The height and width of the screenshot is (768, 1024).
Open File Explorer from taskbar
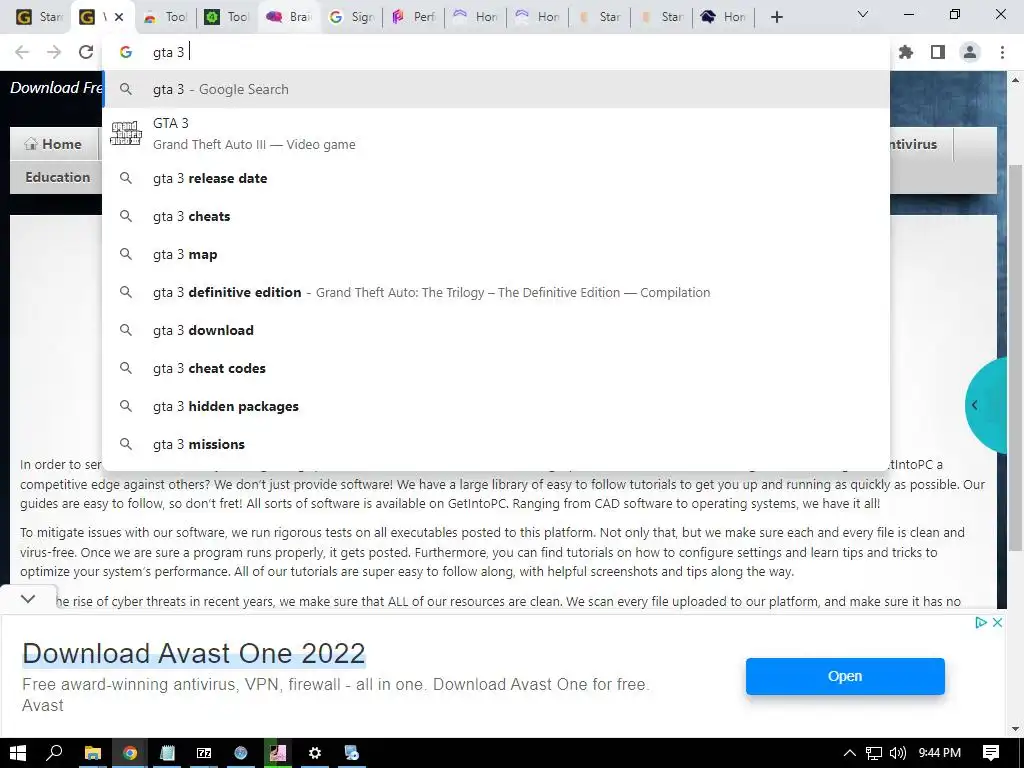[93, 753]
